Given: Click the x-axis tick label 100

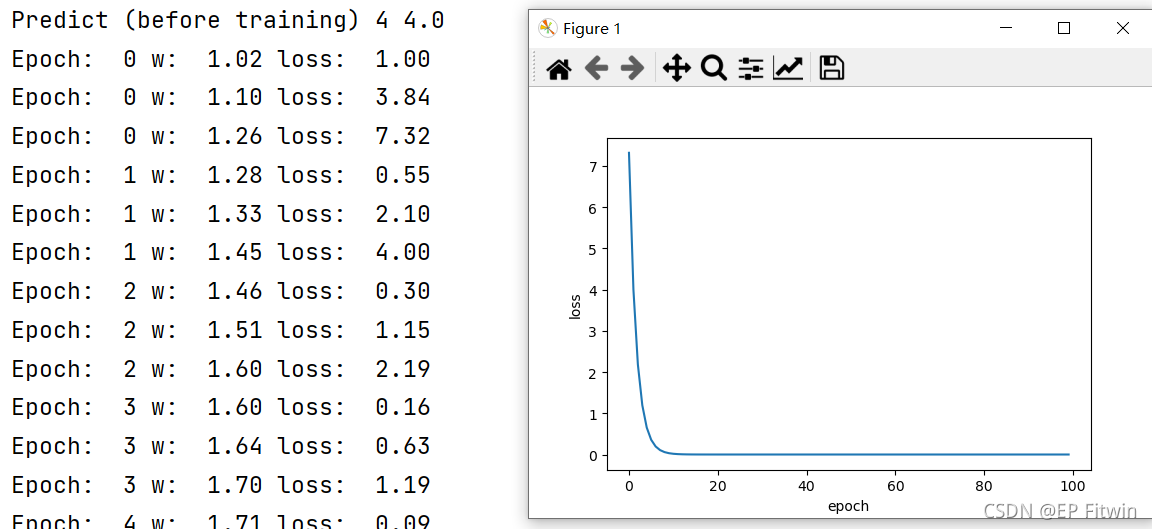Looking at the screenshot, I should click(1073, 486).
